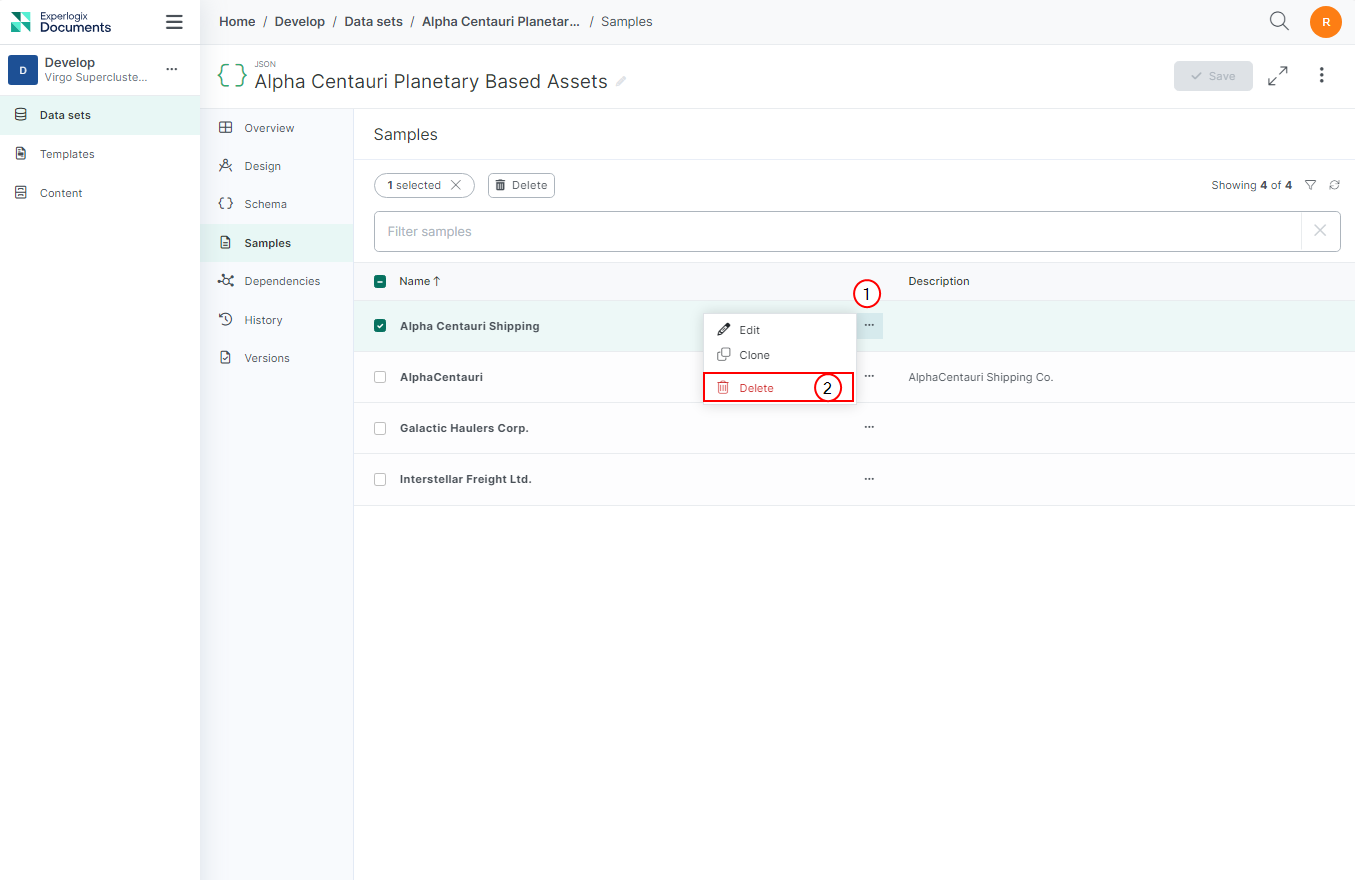Open the Schema tab
The height and width of the screenshot is (880, 1355).
[x=265, y=204]
